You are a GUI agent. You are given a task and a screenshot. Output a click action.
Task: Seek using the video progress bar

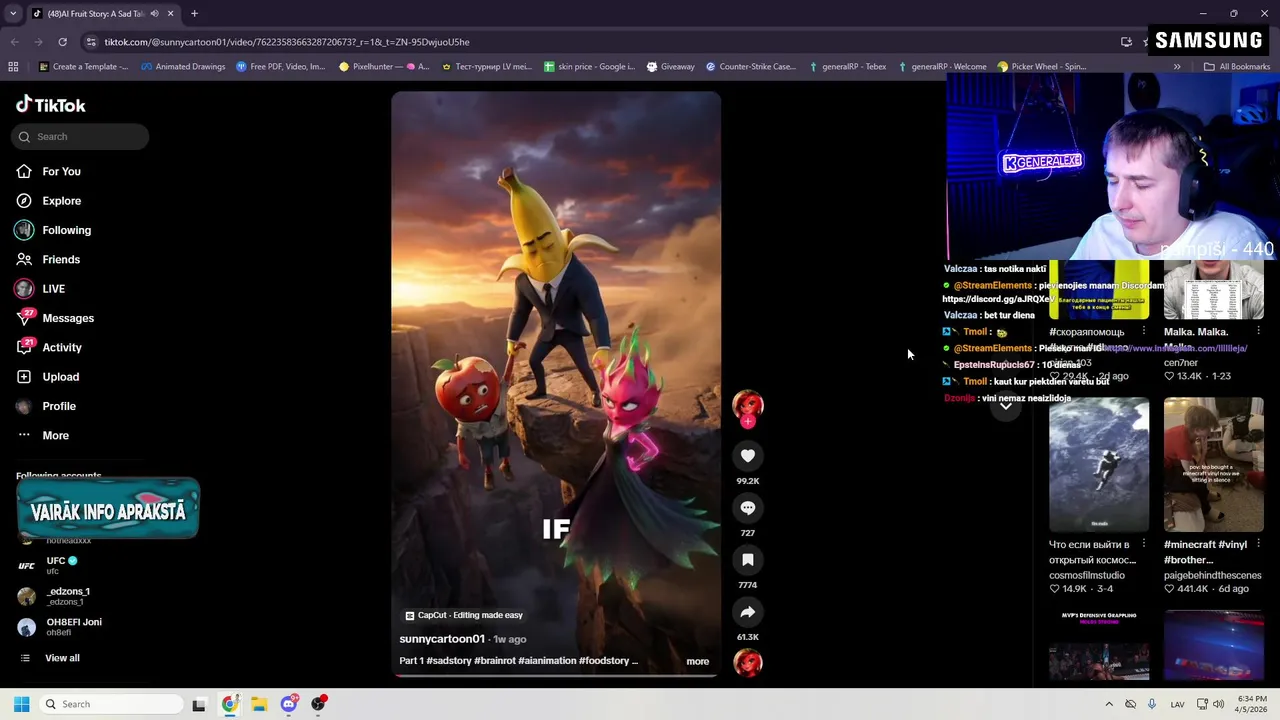tap(556, 676)
